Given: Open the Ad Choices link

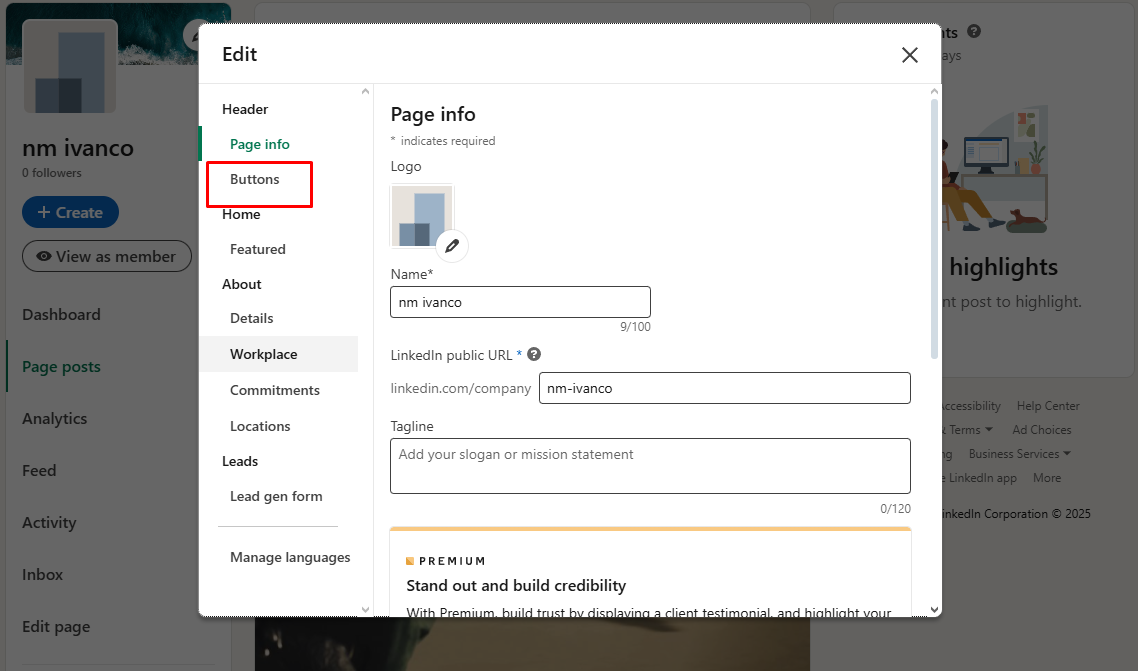Looking at the screenshot, I should click(x=1041, y=430).
